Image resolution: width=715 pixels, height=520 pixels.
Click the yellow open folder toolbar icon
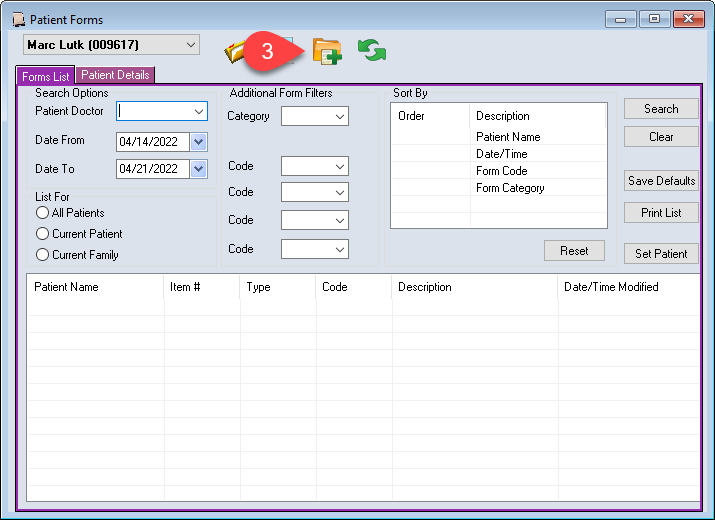tap(234, 52)
